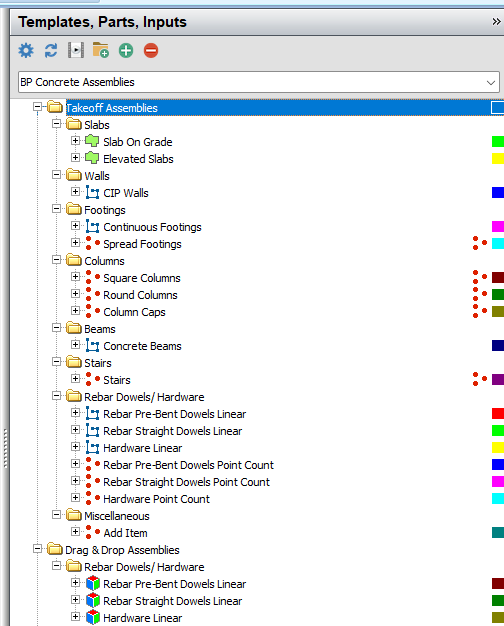The image size is (504, 626).
Task: Click the navy swatch for Concrete Beams
Action: click(498, 345)
